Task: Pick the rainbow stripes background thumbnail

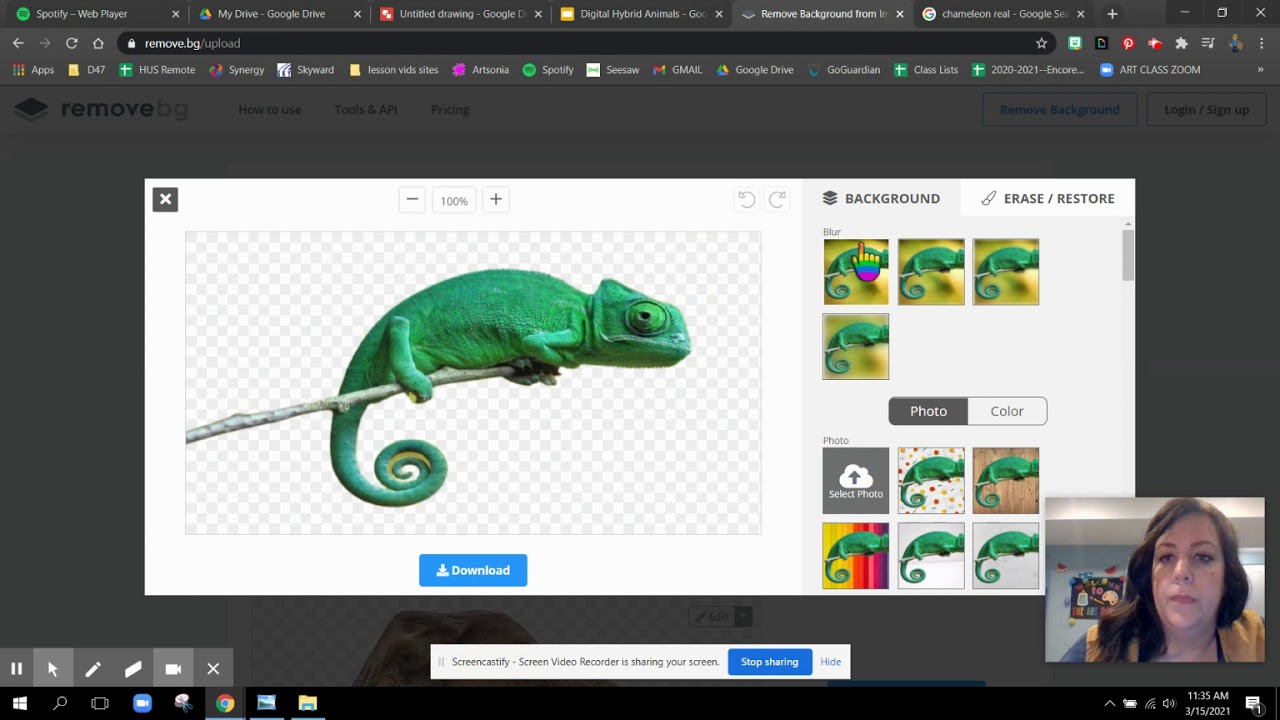Action: pos(855,556)
